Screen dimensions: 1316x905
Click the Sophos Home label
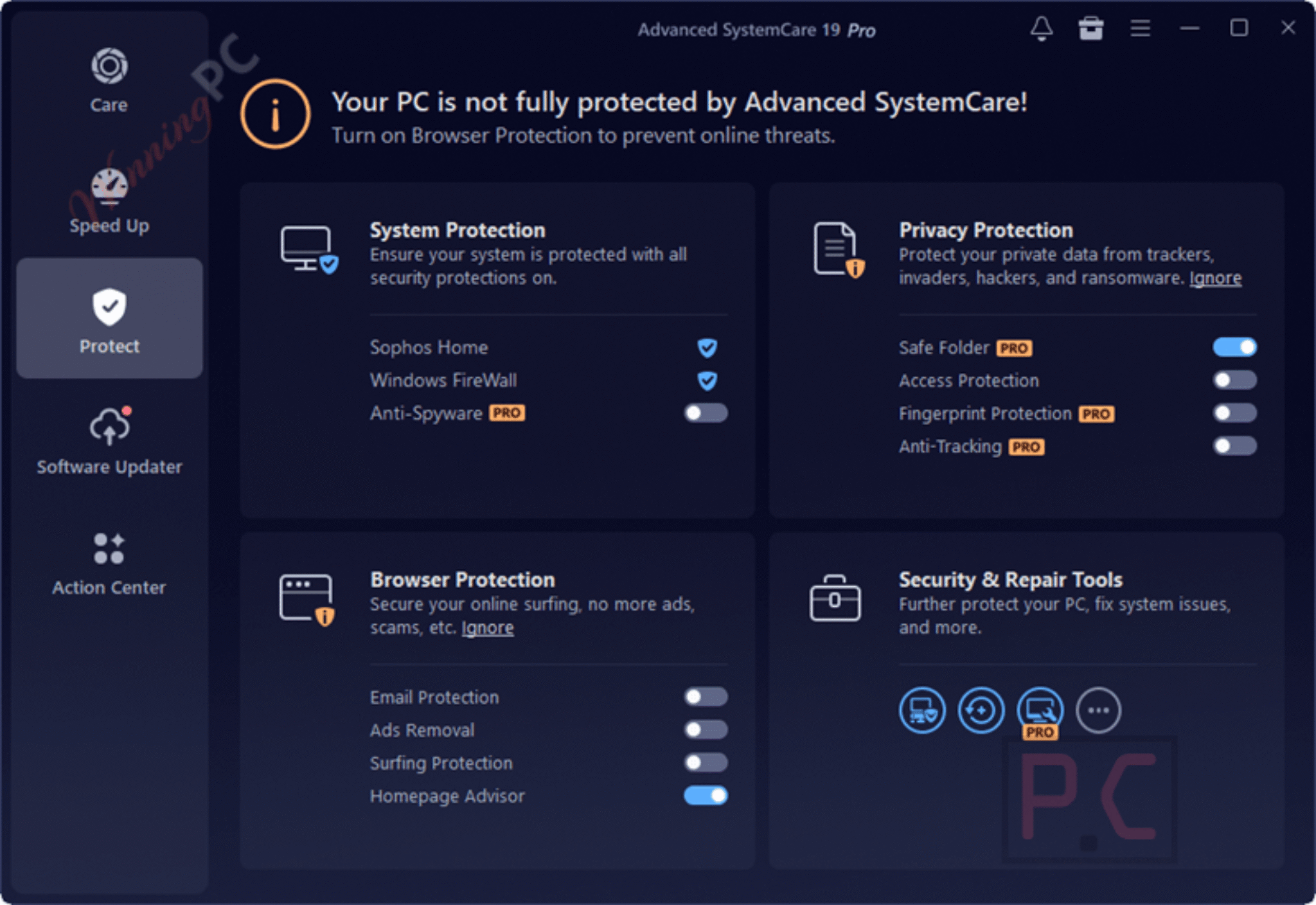[429, 348]
